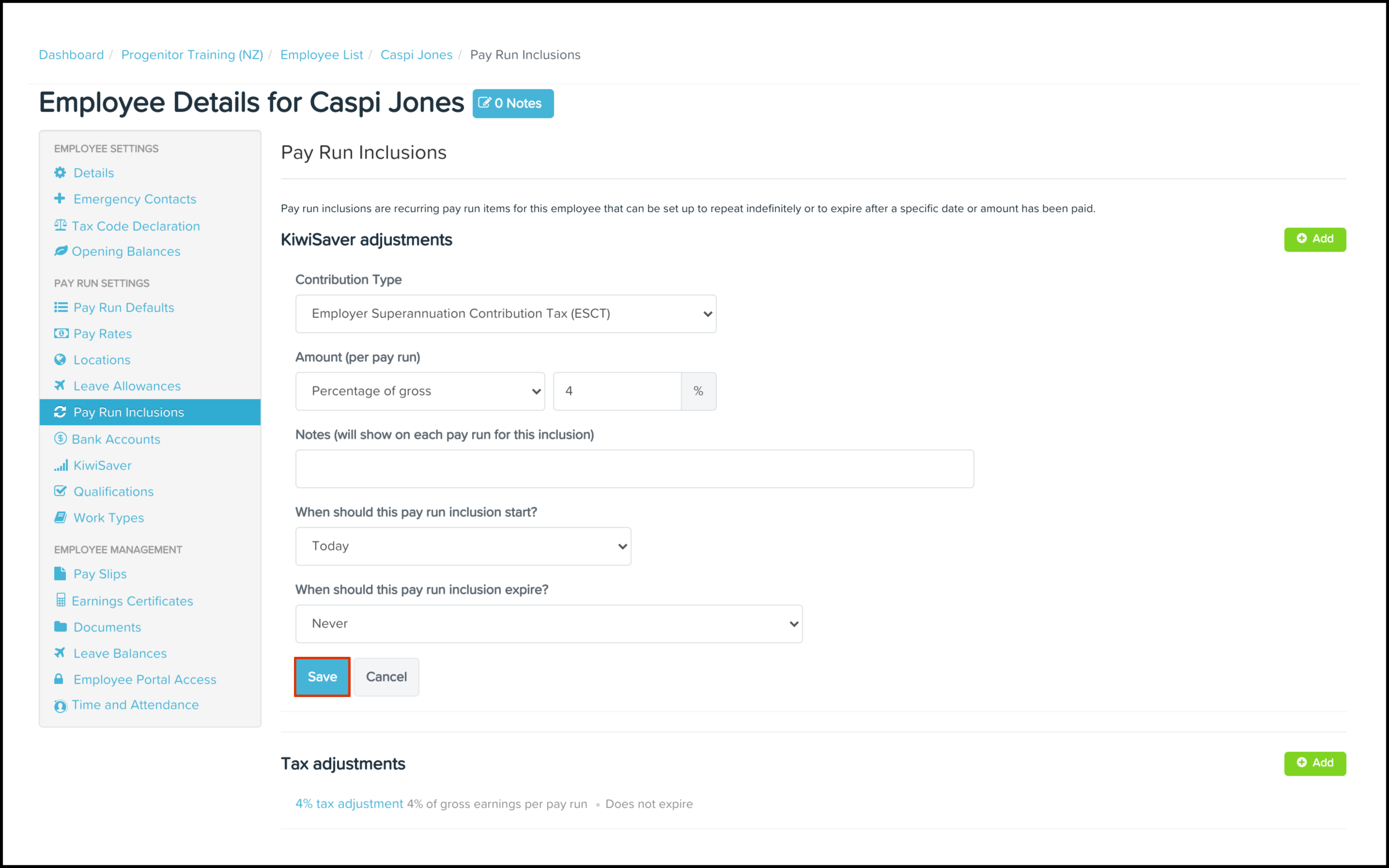Image resolution: width=1389 pixels, height=868 pixels.
Task: Save the KiwiSaver adjustment
Action: (322, 677)
